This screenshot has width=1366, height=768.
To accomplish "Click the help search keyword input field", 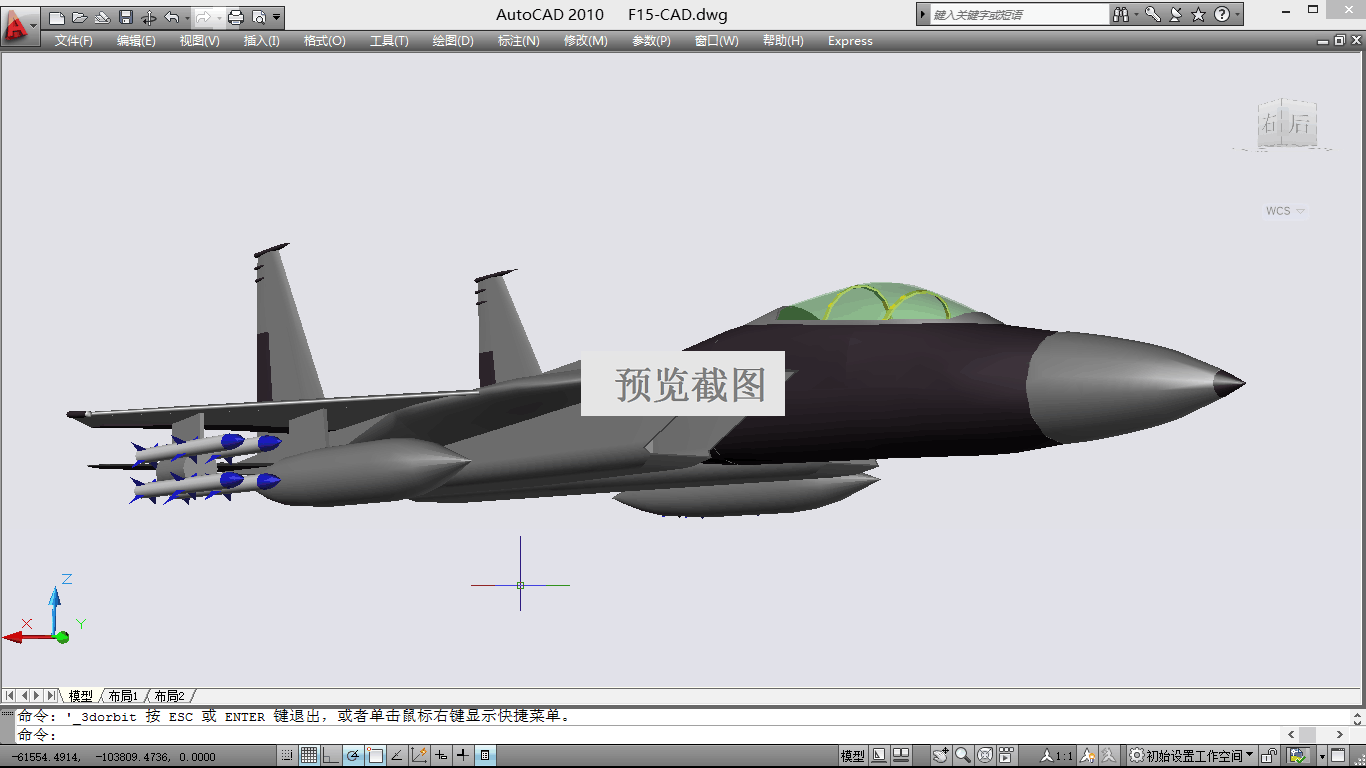I will point(1019,15).
